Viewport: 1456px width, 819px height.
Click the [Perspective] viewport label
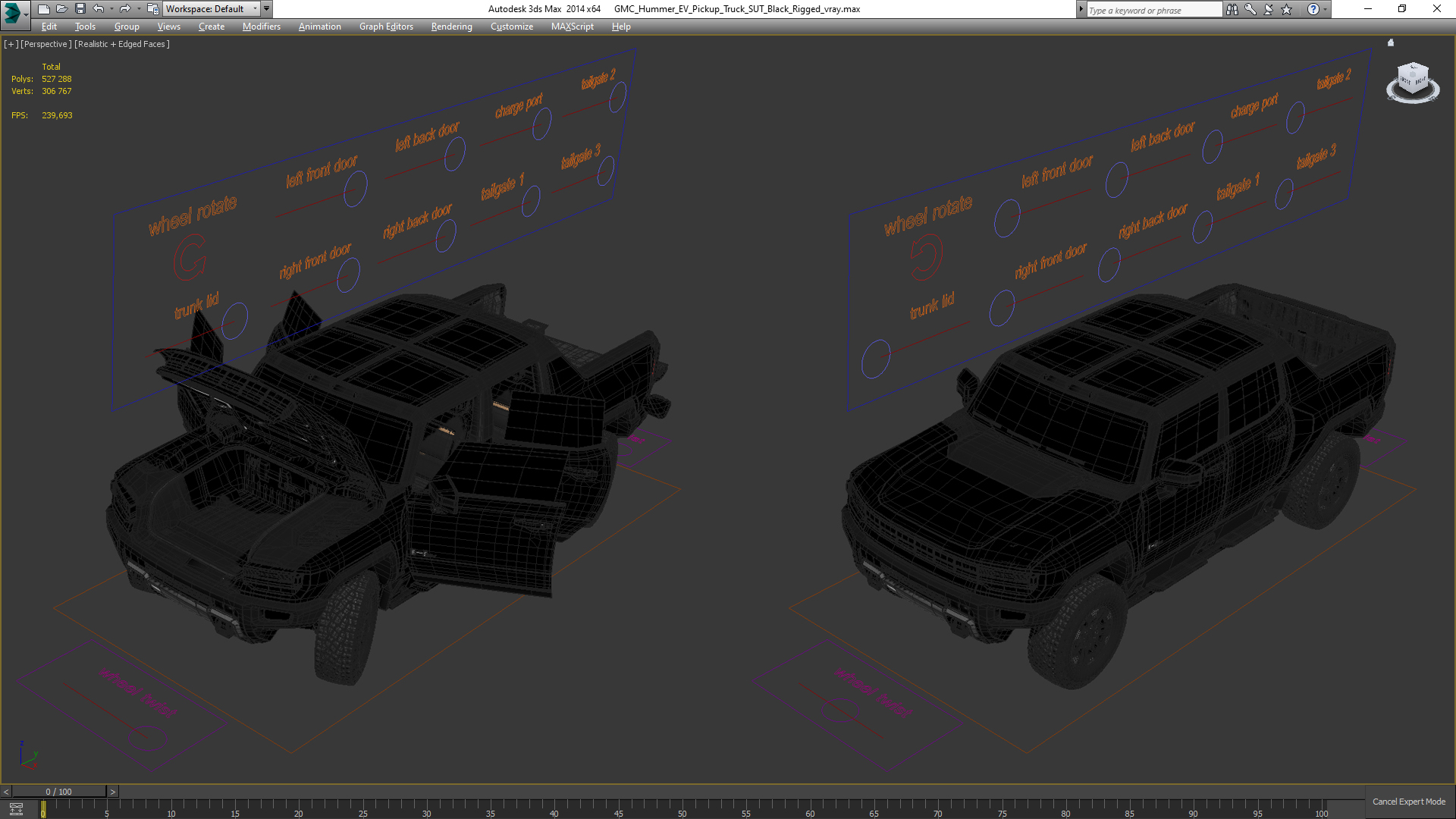pyautogui.click(x=46, y=44)
